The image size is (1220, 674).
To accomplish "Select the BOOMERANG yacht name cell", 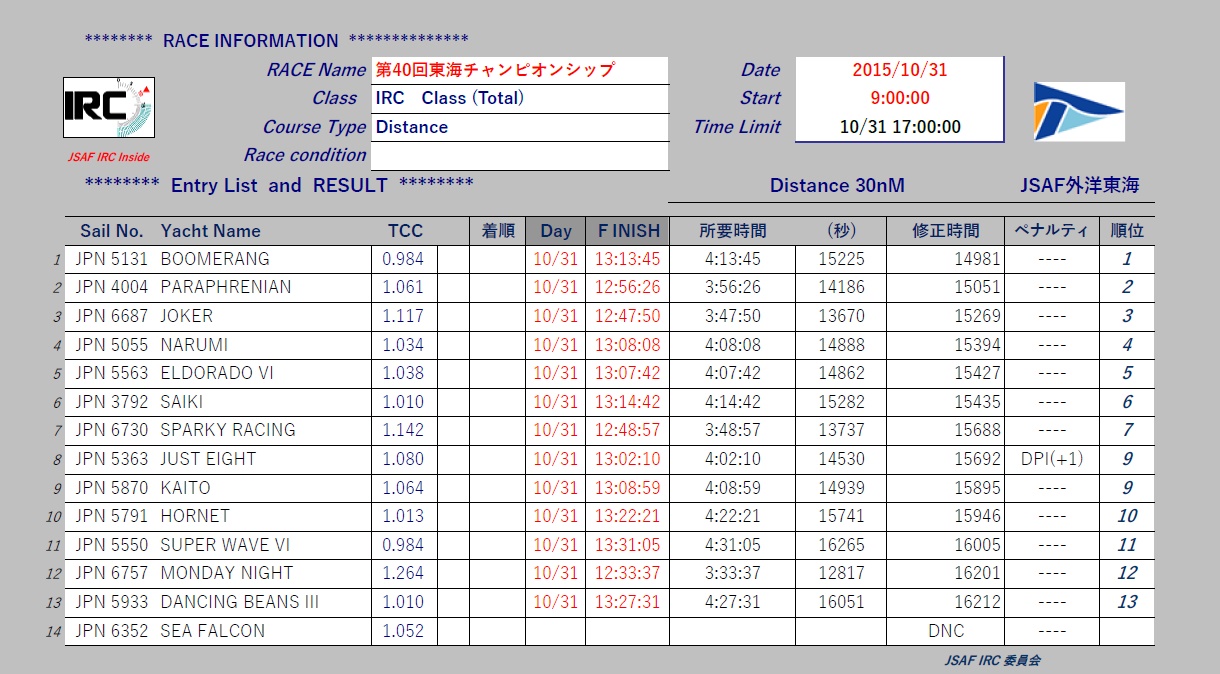I will tap(215, 259).
